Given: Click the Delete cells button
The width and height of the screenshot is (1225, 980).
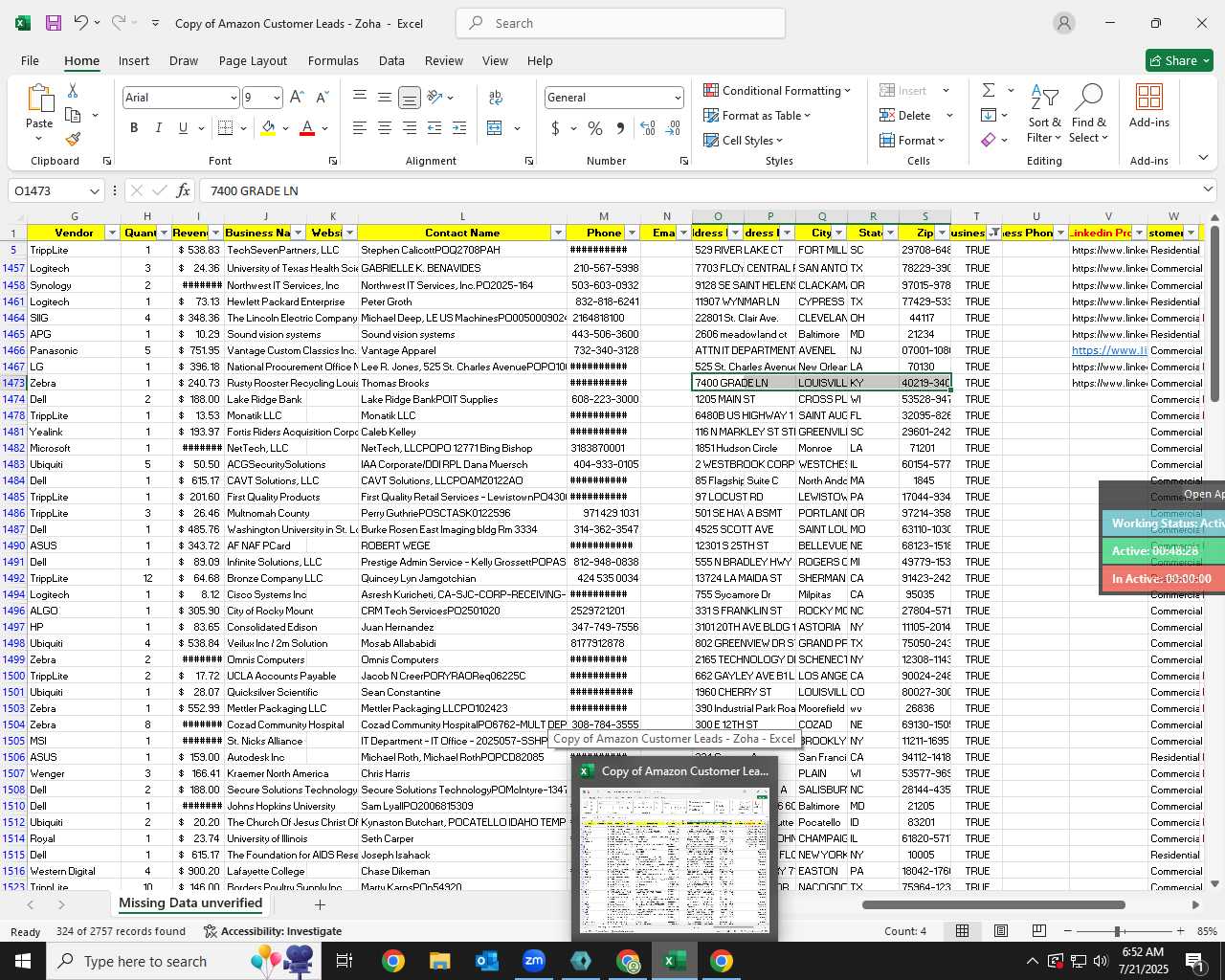Looking at the screenshot, I should [x=905, y=115].
